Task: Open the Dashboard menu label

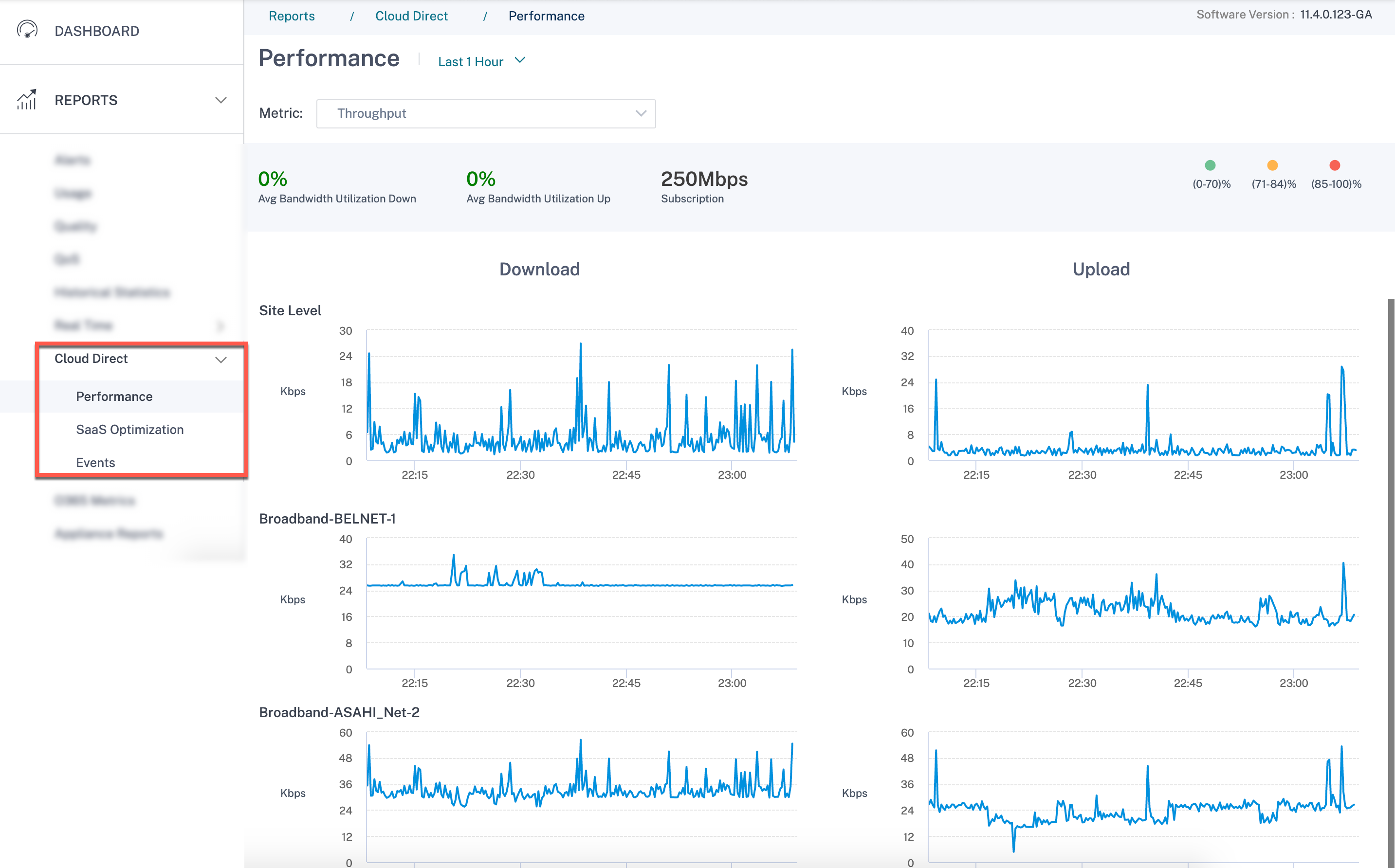Action: 96,31
